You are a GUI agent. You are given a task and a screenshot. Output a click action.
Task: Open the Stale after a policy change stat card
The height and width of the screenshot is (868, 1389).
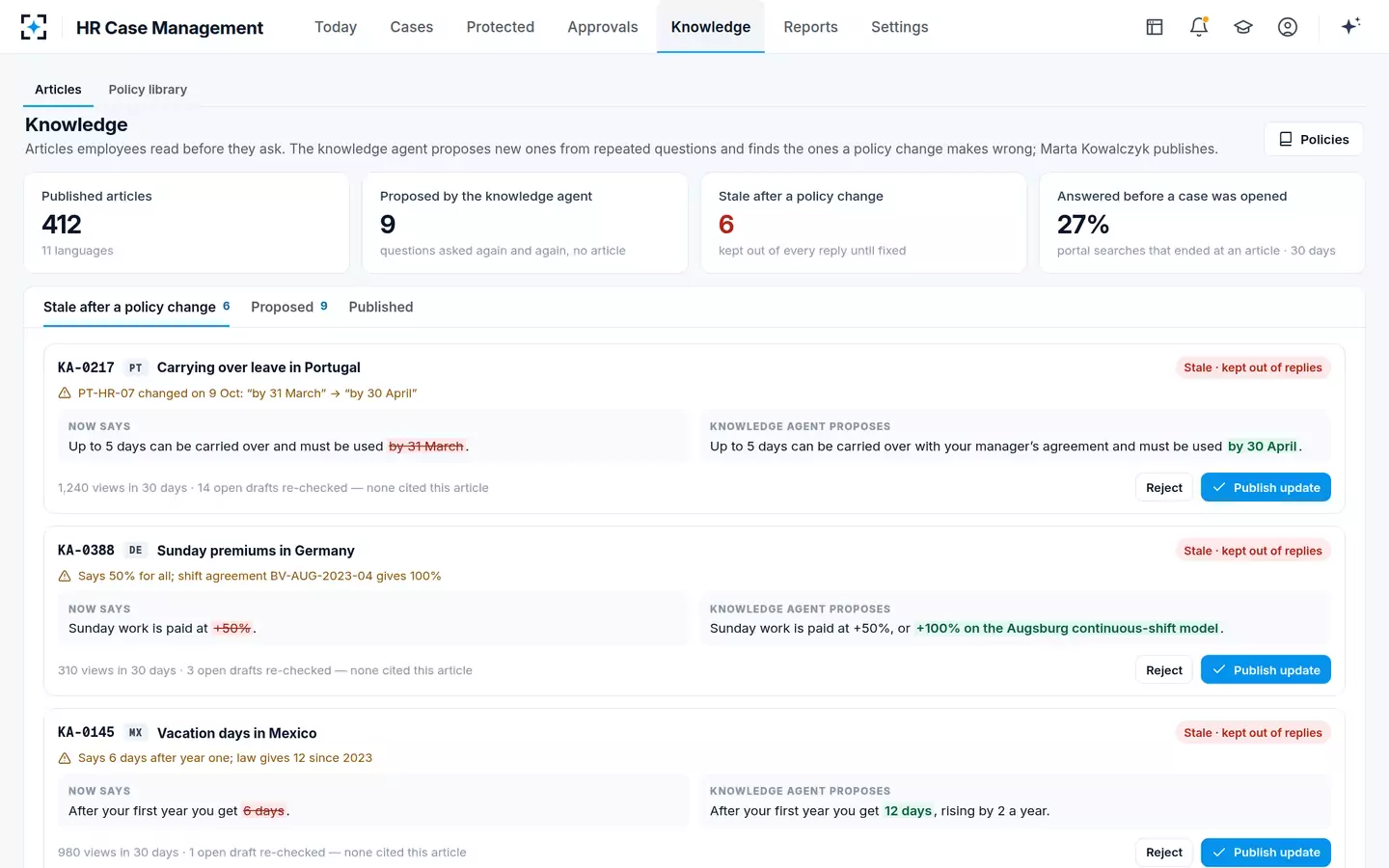click(x=863, y=223)
